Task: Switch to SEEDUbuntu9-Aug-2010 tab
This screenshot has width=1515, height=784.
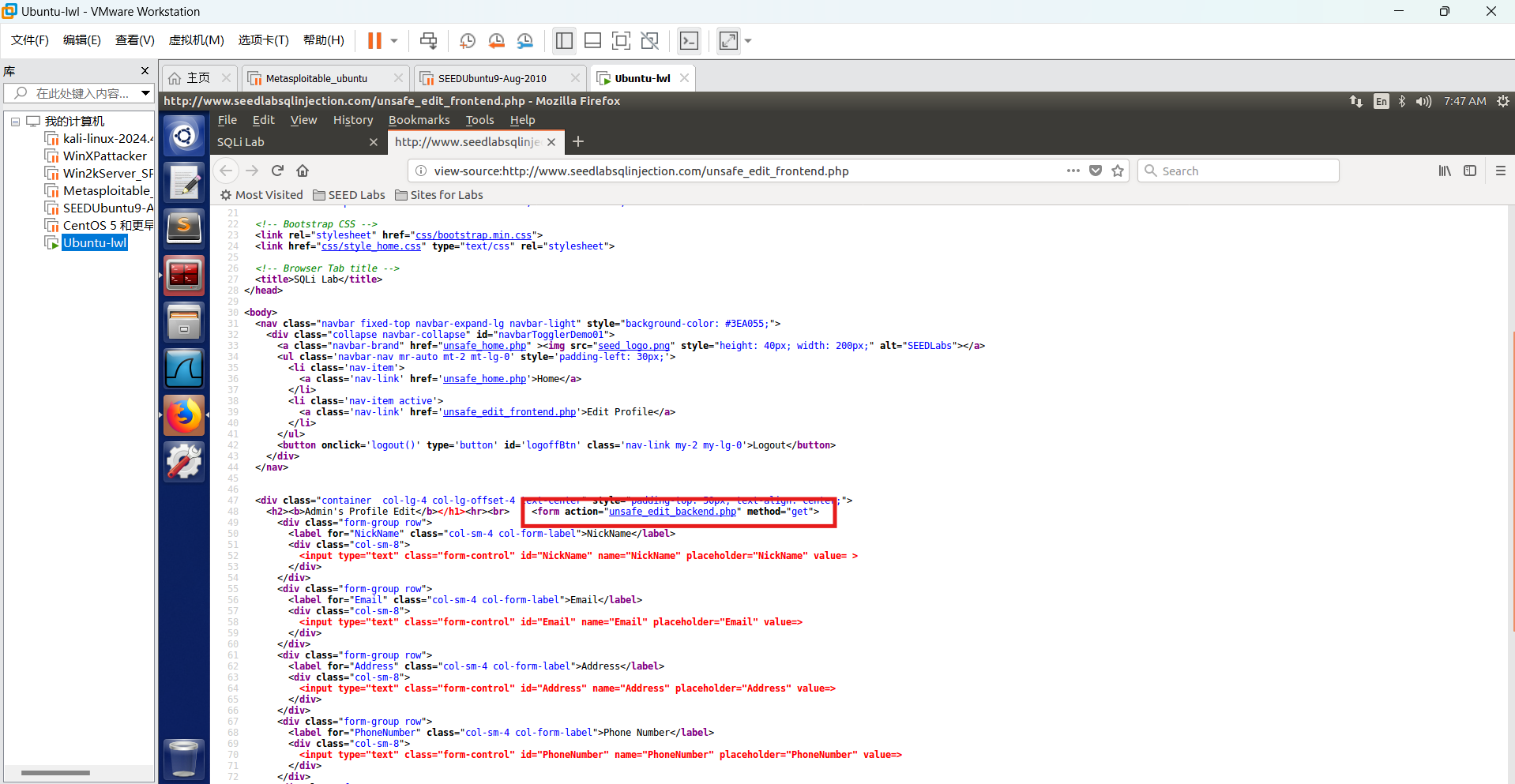Action: (x=491, y=78)
